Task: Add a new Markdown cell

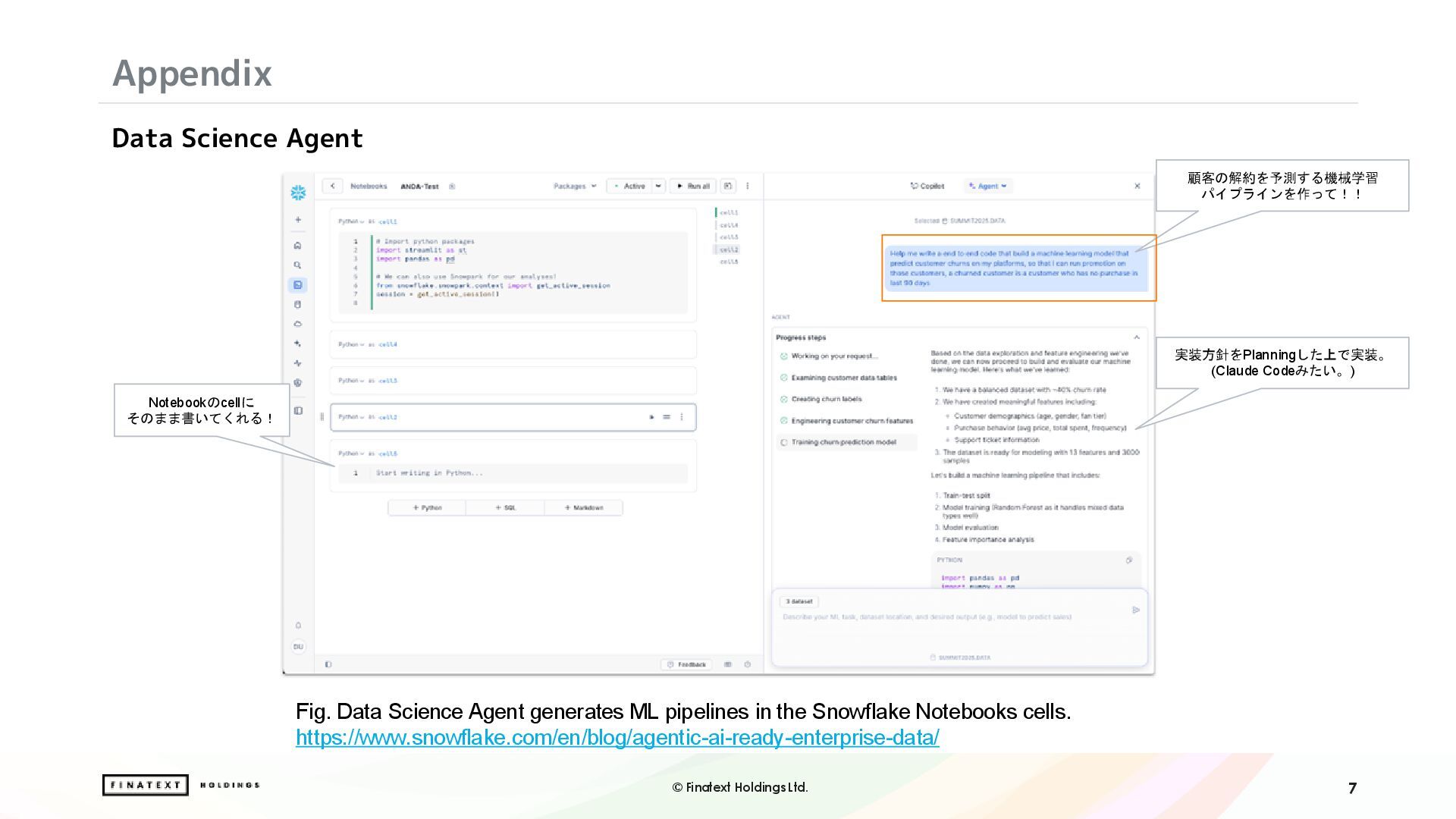Action: pyautogui.click(x=584, y=508)
